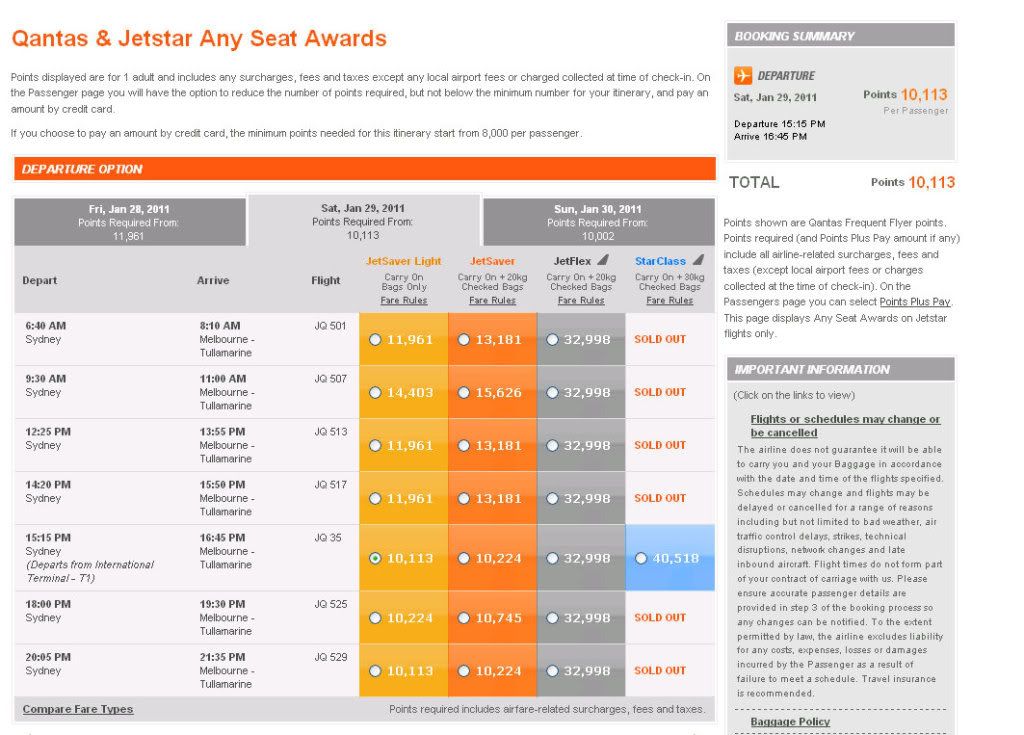The width and height of the screenshot is (1024, 735).
Task: Select JetSaver 15,626 for flight JQ 507
Action: pos(464,393)
